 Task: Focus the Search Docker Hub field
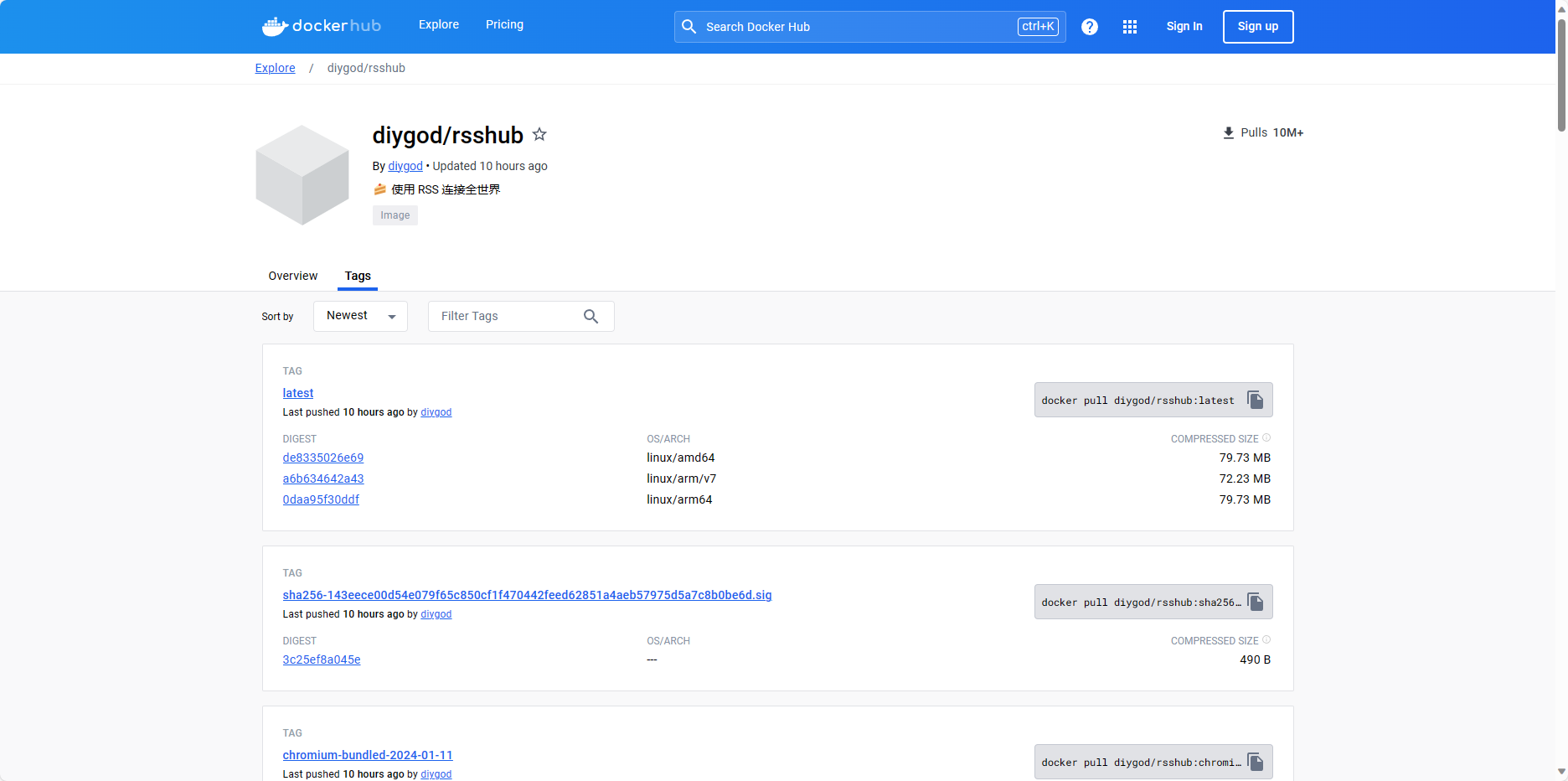tap(869, 27)
